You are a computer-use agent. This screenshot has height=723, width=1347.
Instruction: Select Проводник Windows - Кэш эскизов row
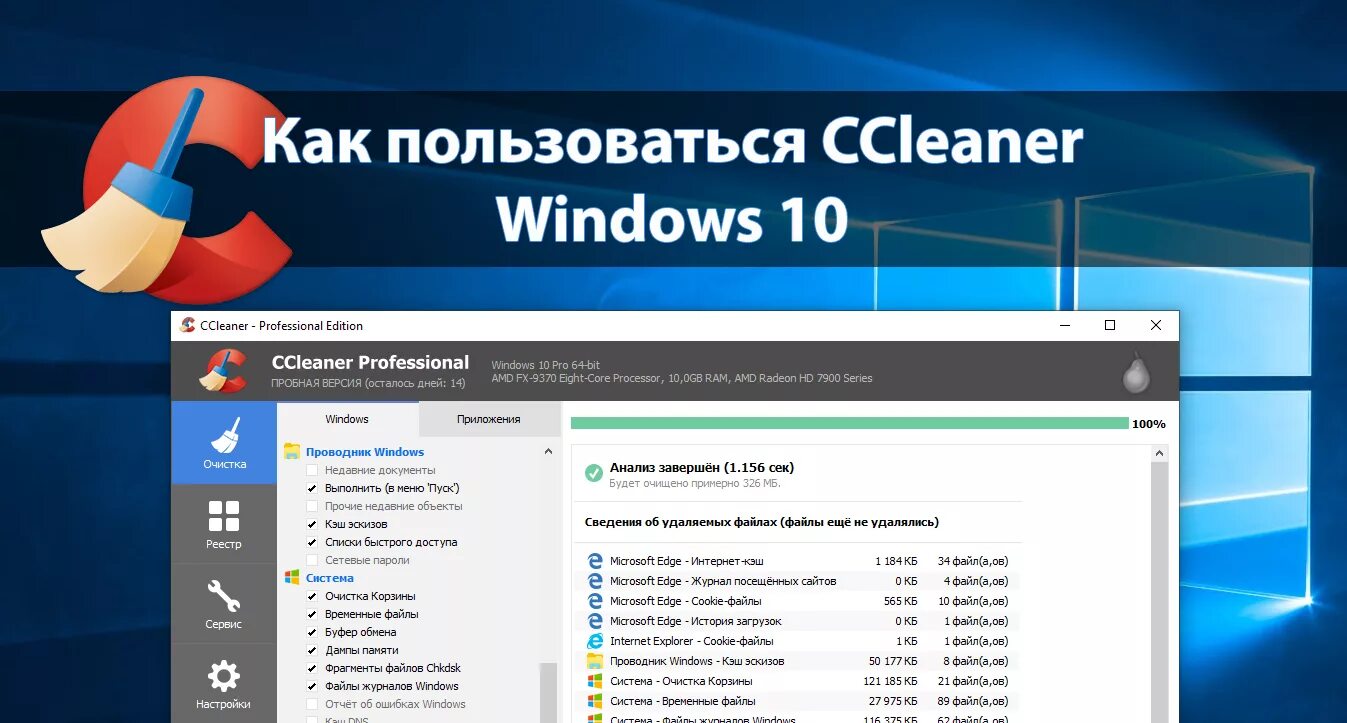point(797,661)
